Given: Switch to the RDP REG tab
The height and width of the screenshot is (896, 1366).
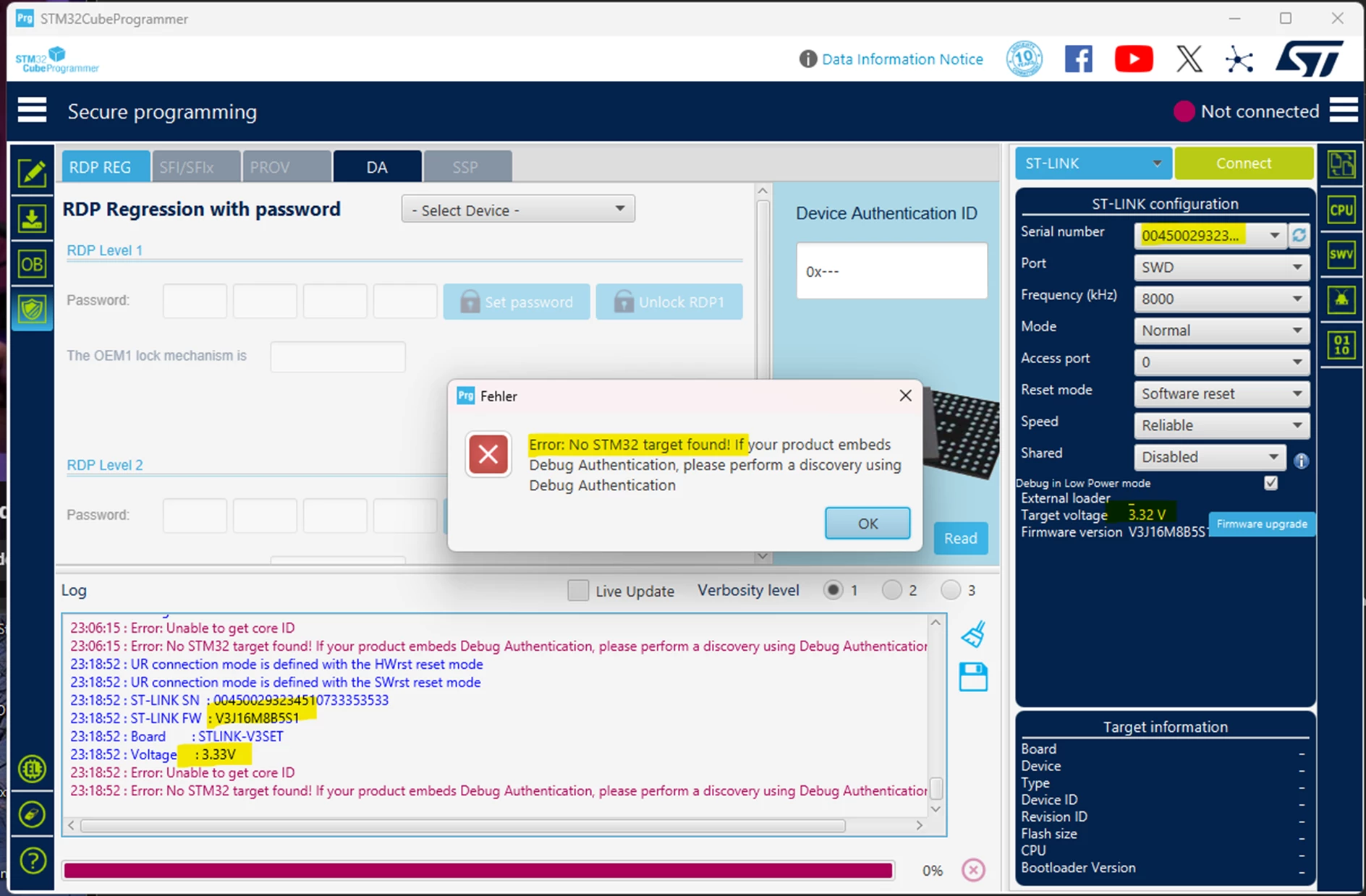Looking at the screenshot, I should [x=106, y=166].
